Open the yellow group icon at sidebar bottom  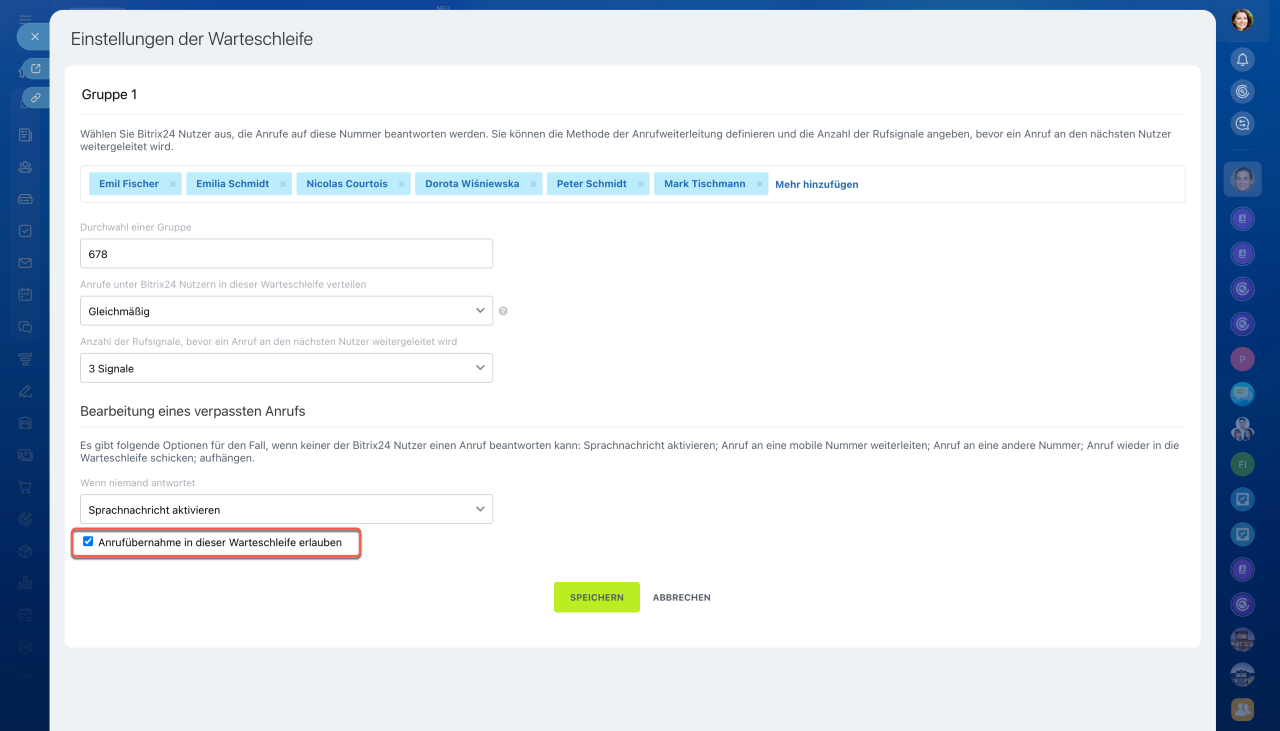(x=1242, y=709)
